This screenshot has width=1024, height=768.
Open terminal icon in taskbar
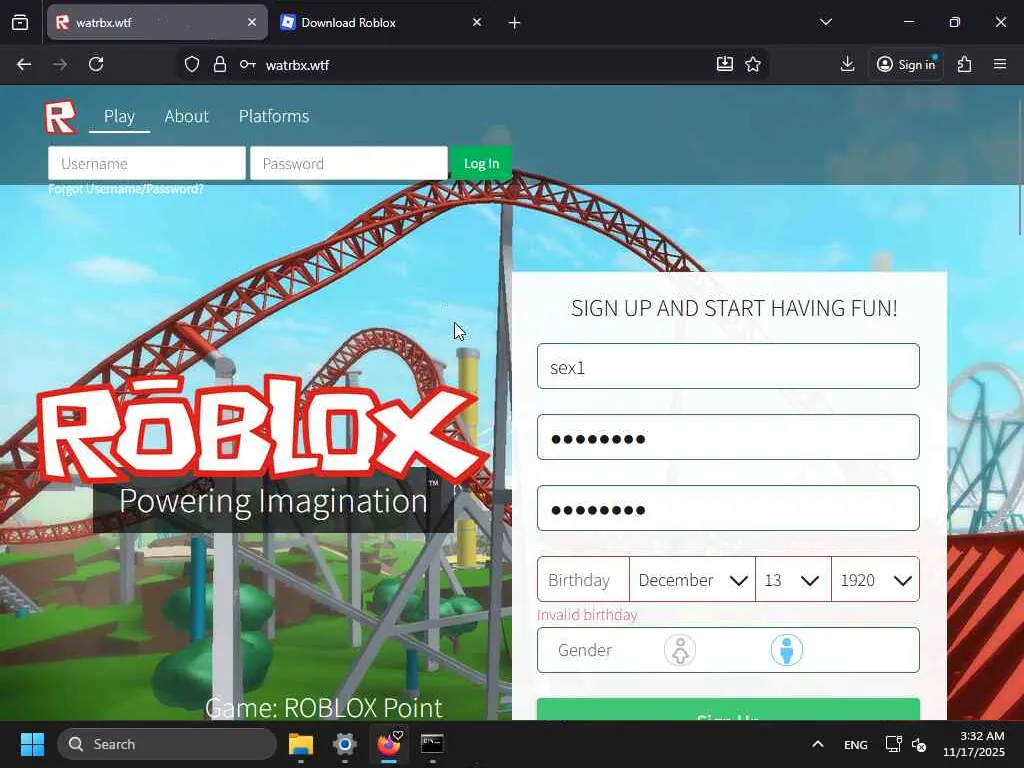(432, 744)
